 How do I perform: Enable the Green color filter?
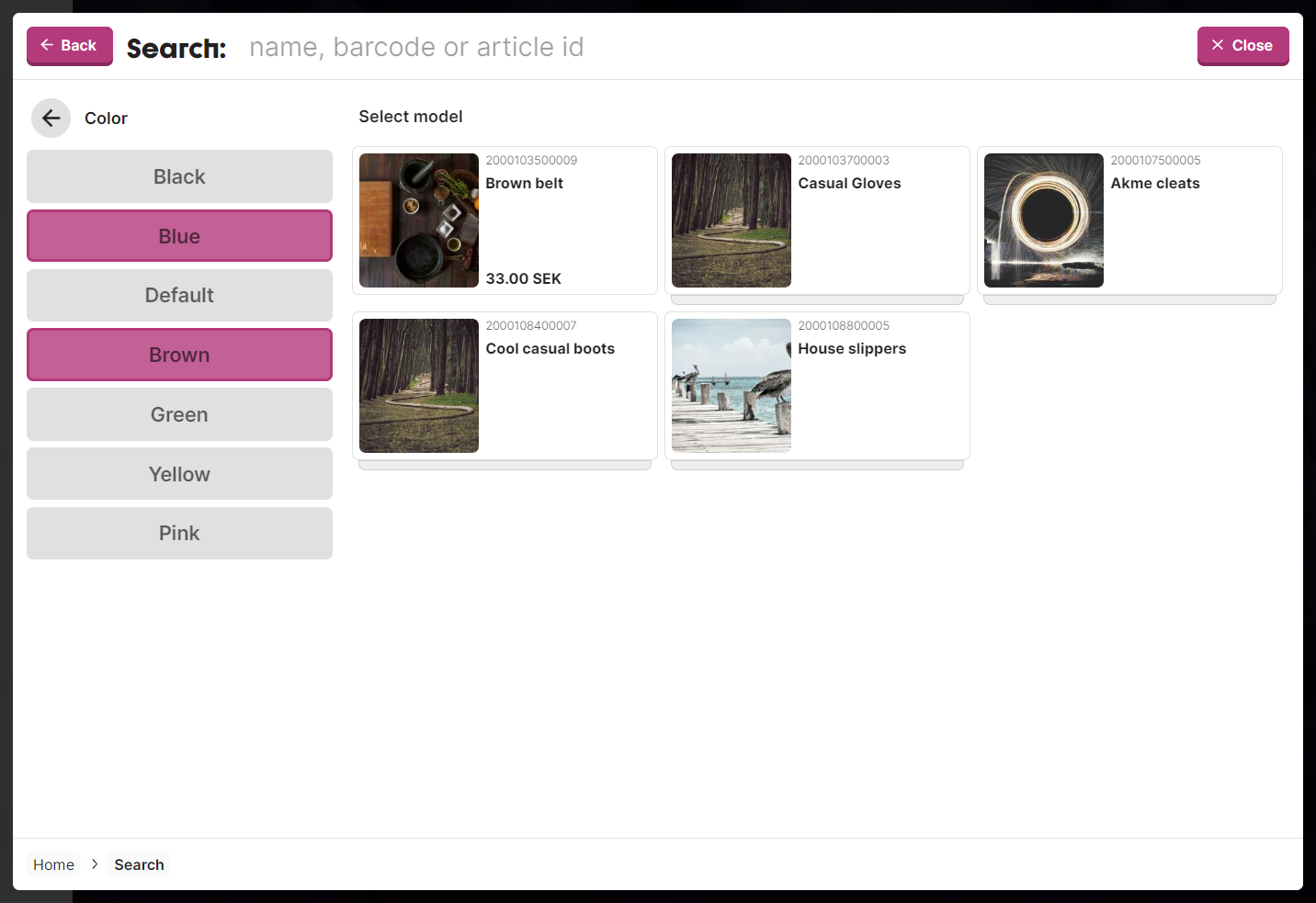coord(179,414)
